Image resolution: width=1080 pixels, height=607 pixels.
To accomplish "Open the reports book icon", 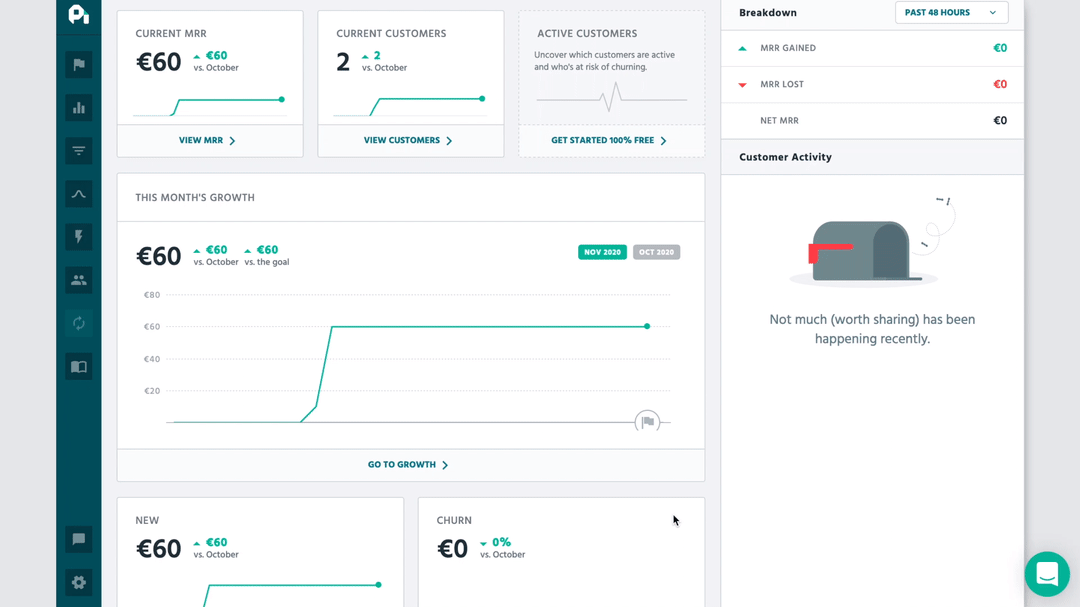I will tap(78, 366).
